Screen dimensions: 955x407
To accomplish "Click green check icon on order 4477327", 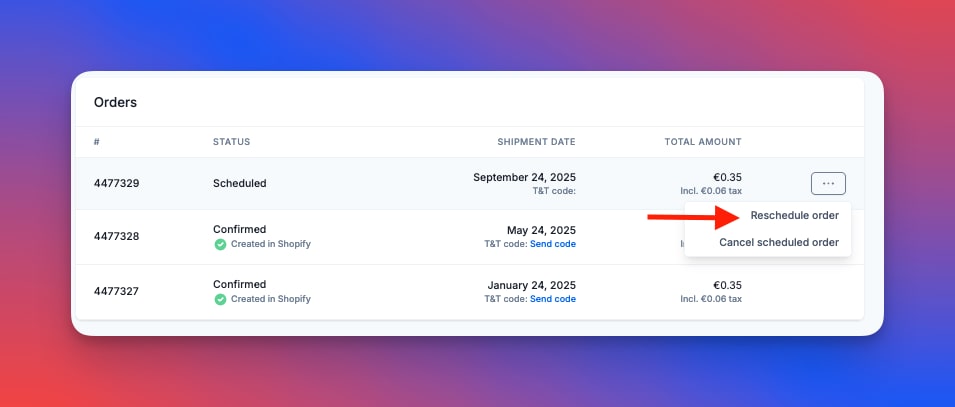I will 220,299.
